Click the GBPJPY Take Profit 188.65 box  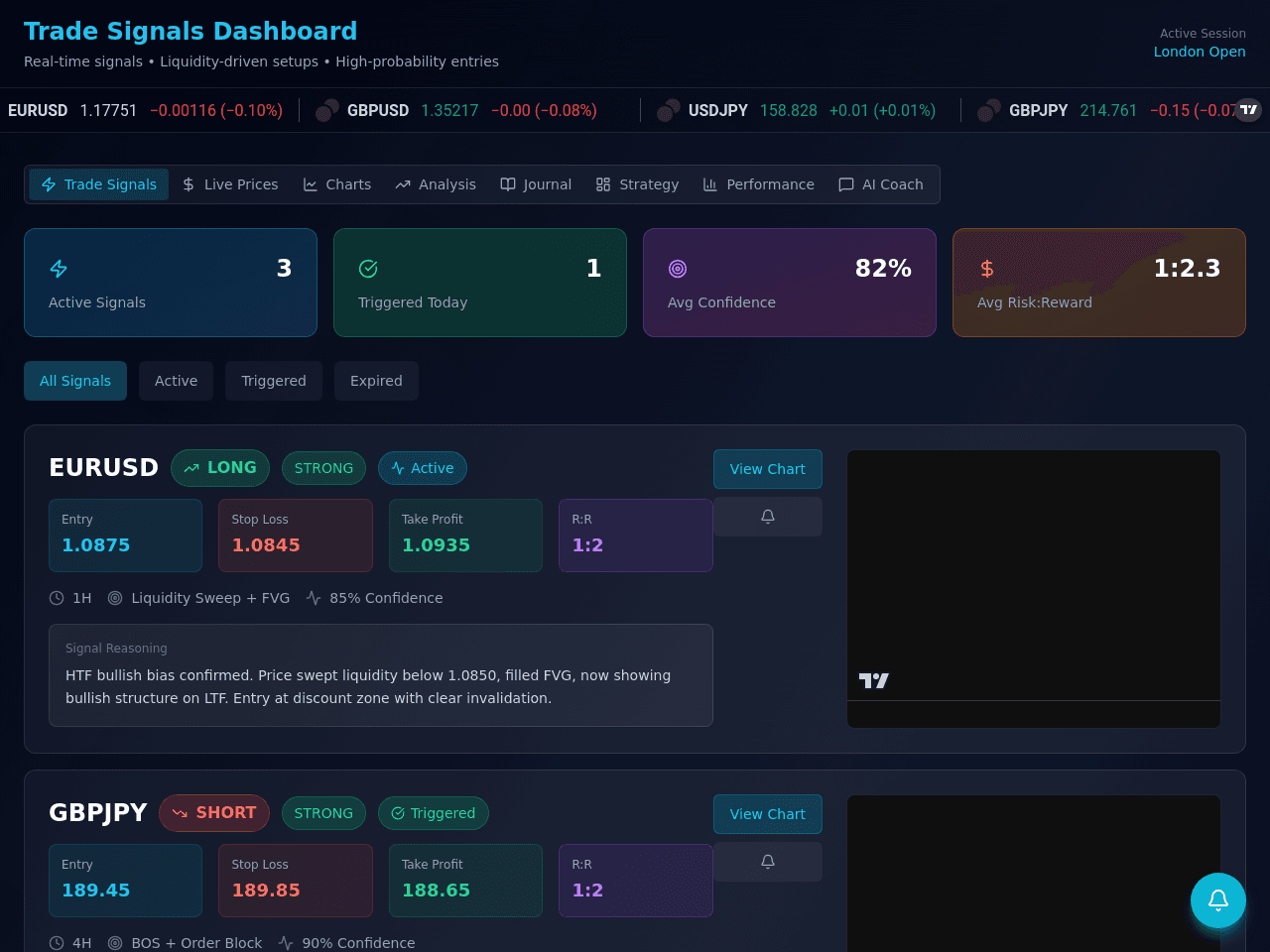(466, 881)
